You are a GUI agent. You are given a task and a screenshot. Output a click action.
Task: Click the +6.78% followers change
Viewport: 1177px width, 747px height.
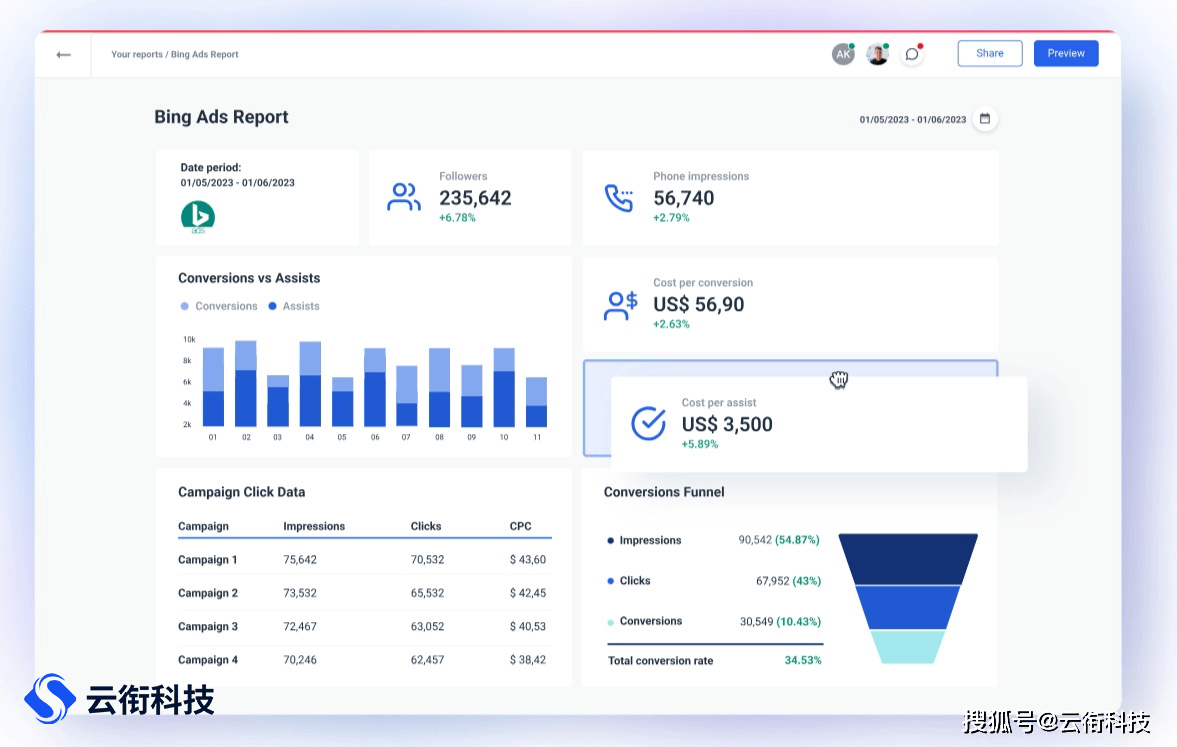pyautogui.click(x=457, y=218)
